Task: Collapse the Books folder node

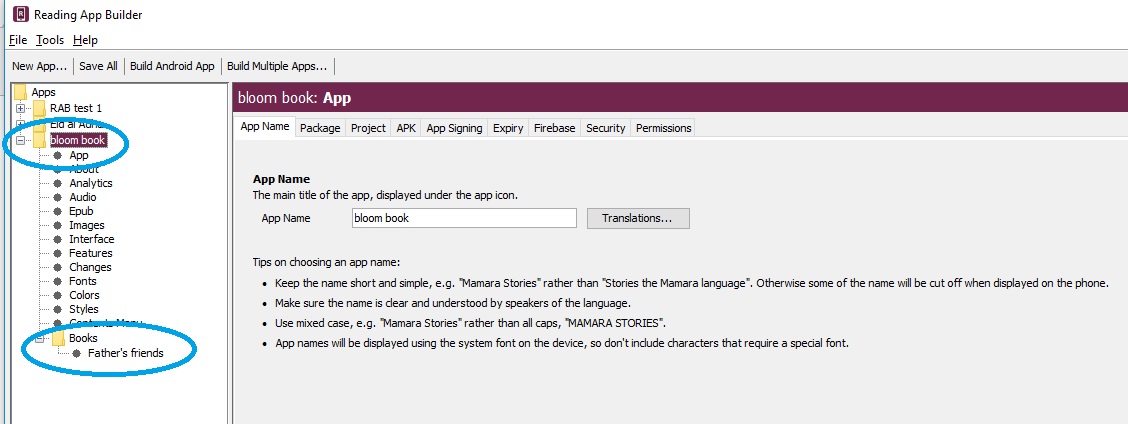Action: tap(39, 339)
